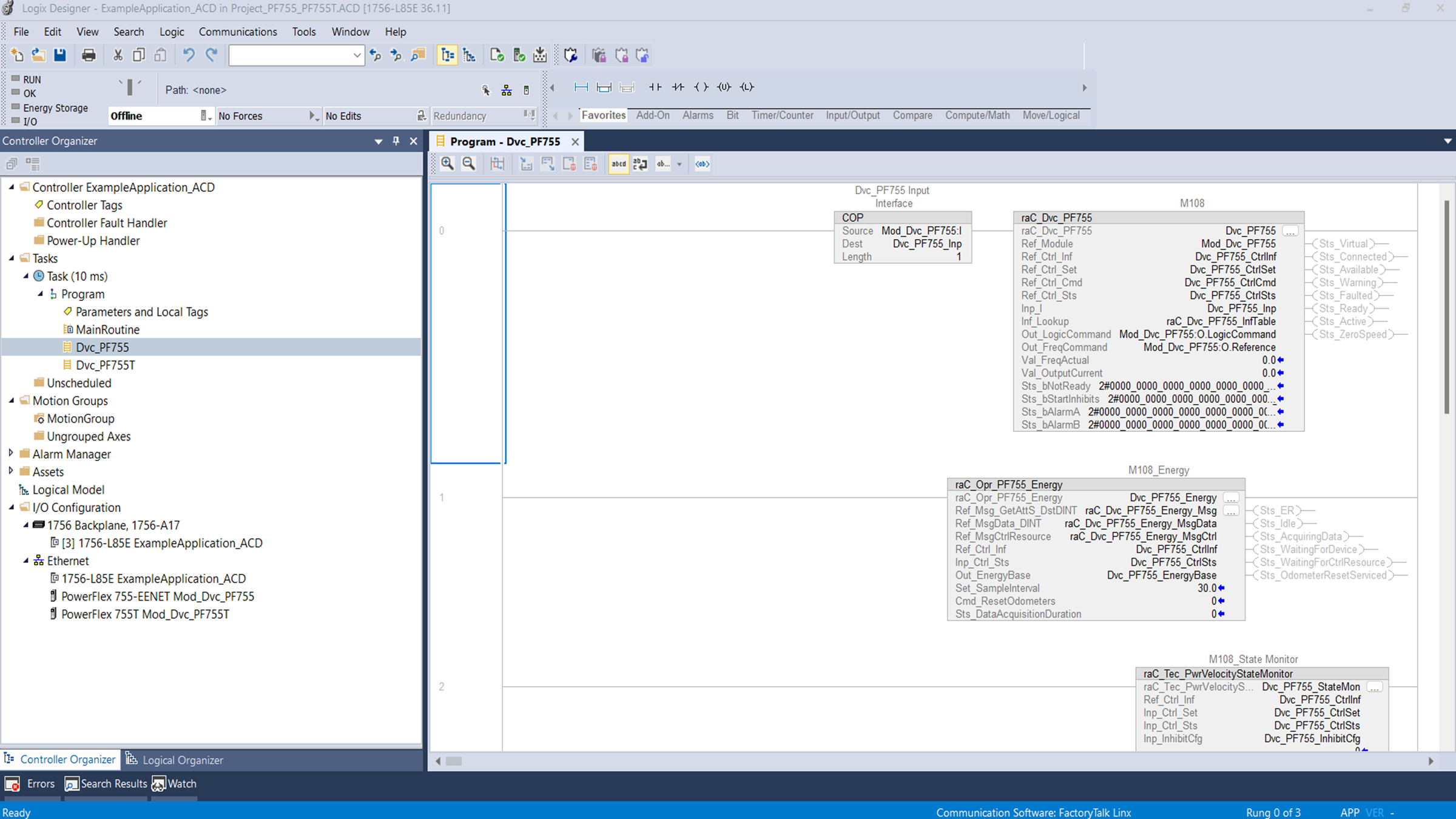Expand the Alarm Manager node

click(11, 453)
